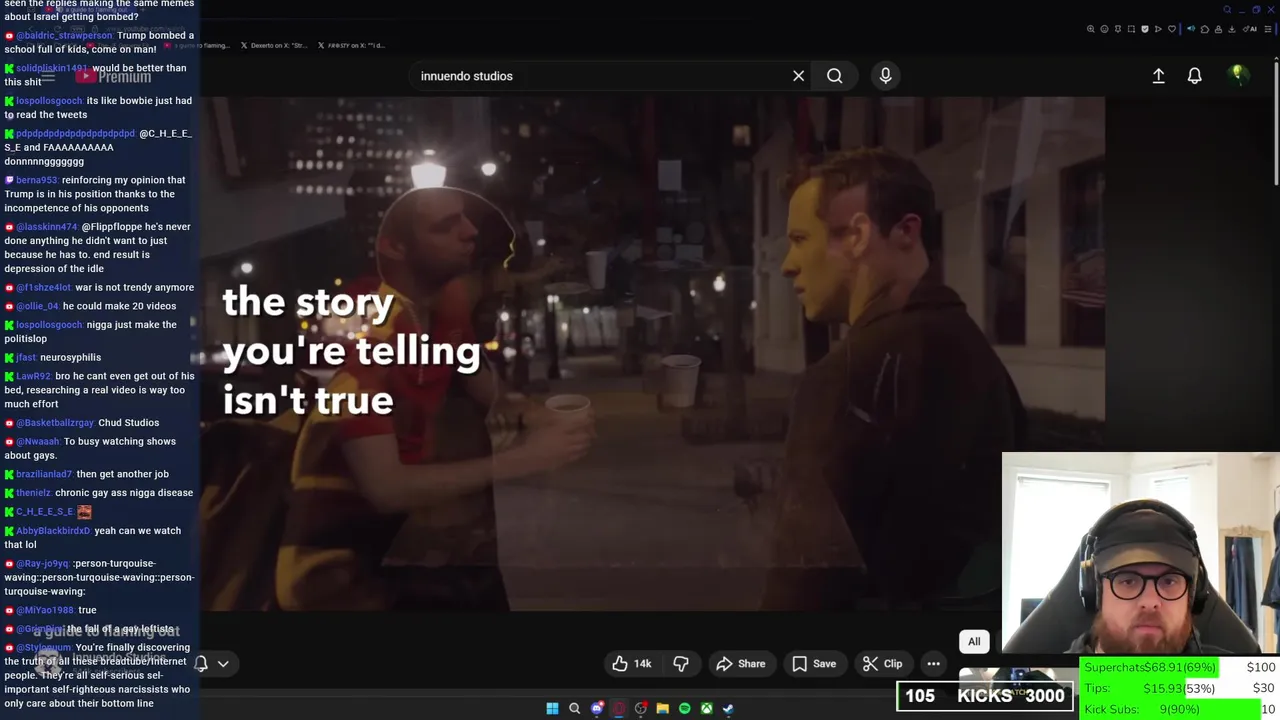Open the account avatar menu
This screenshot has width=1280, height=720.
click(1237, 75)
